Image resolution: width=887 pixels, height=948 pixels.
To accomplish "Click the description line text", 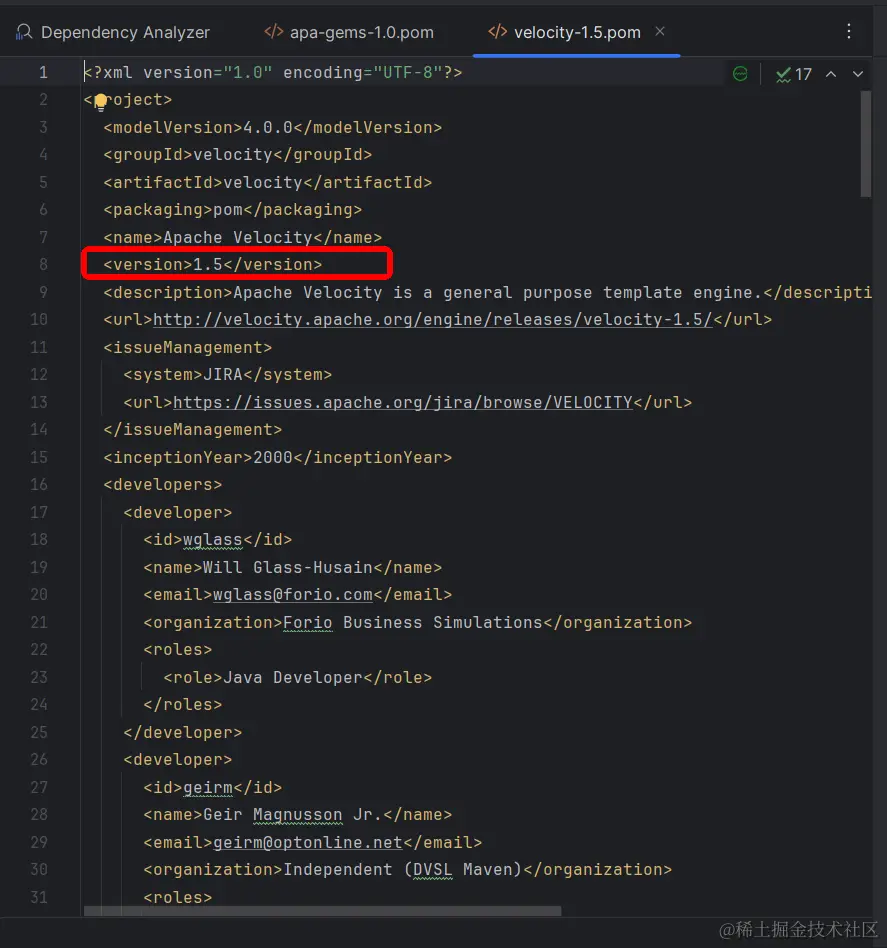I will point(487,293).
